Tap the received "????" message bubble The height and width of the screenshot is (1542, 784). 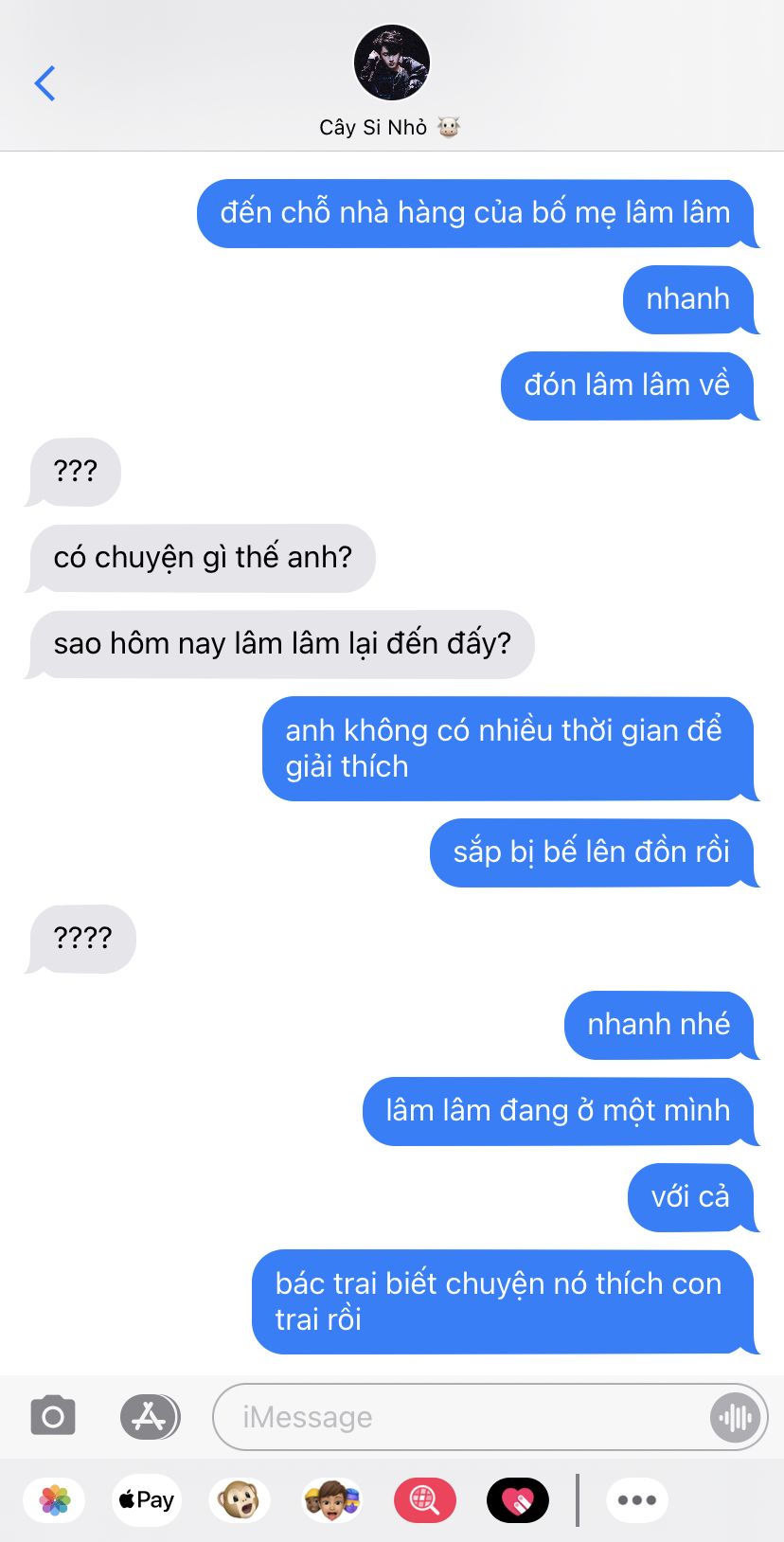[x=81, y=939]
